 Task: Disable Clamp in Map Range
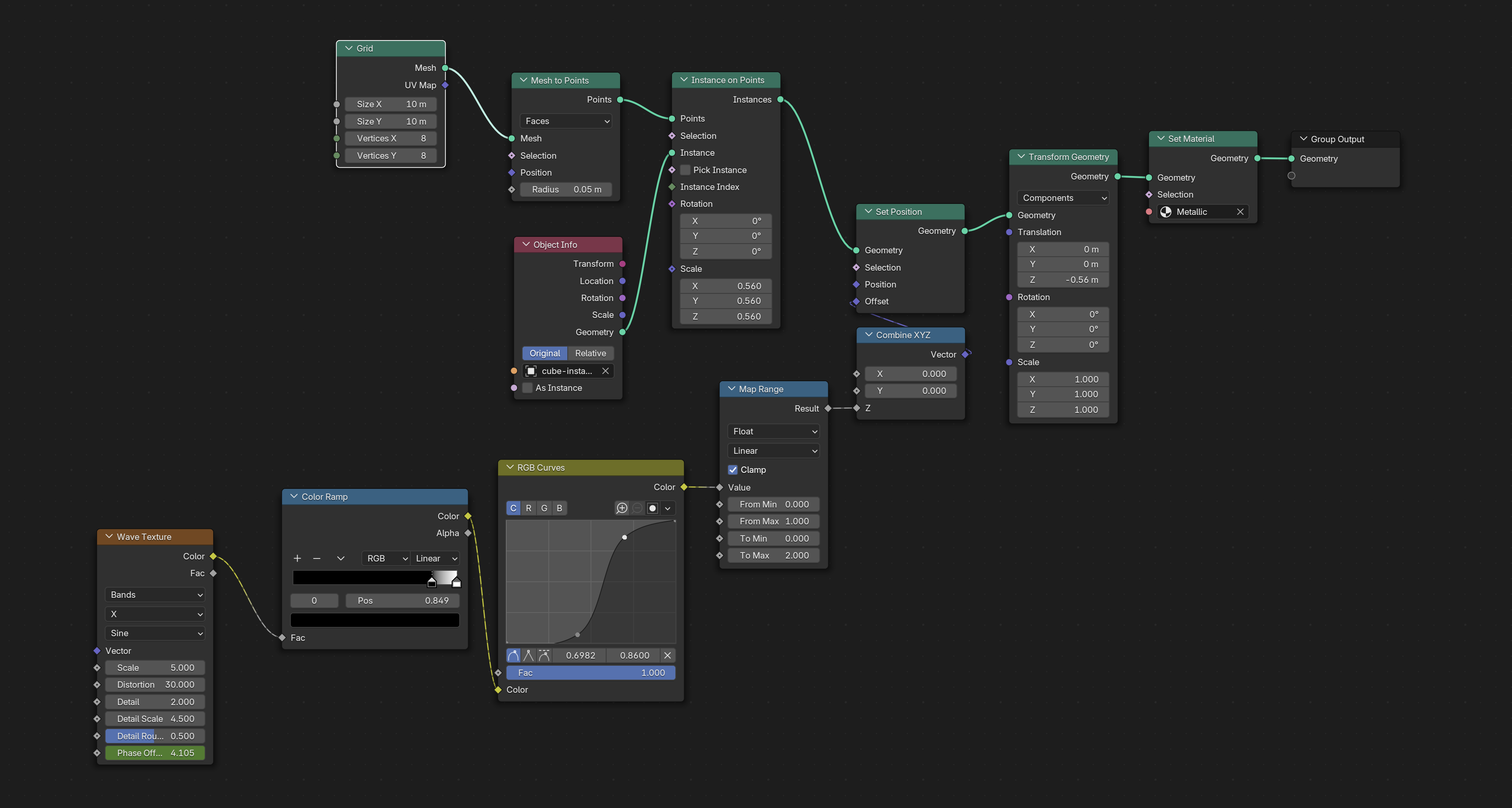click(732, 470)
